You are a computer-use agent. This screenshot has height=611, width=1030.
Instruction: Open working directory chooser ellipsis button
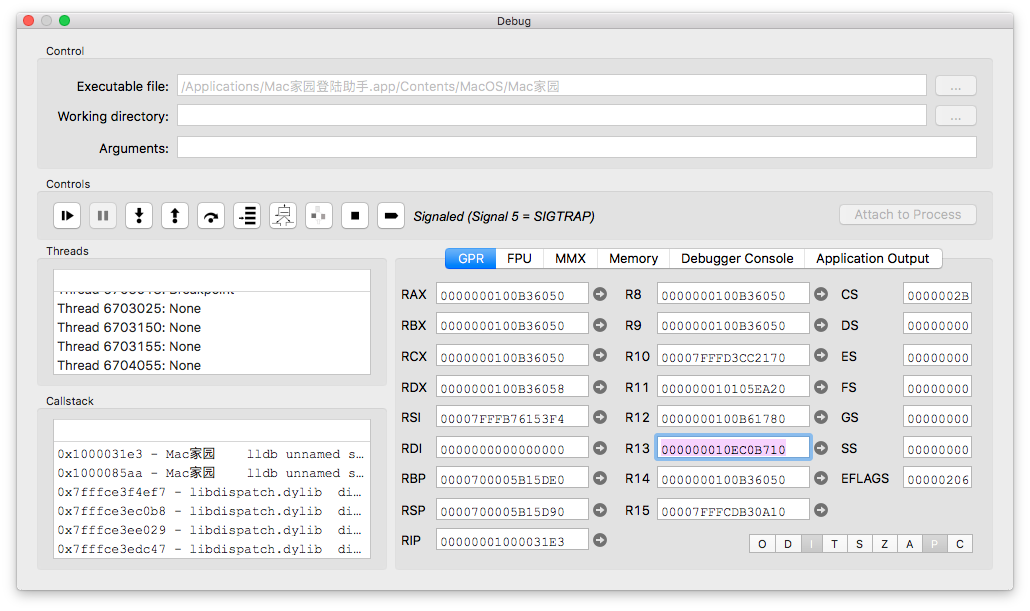pyautogui.click(x=955, y=116)
